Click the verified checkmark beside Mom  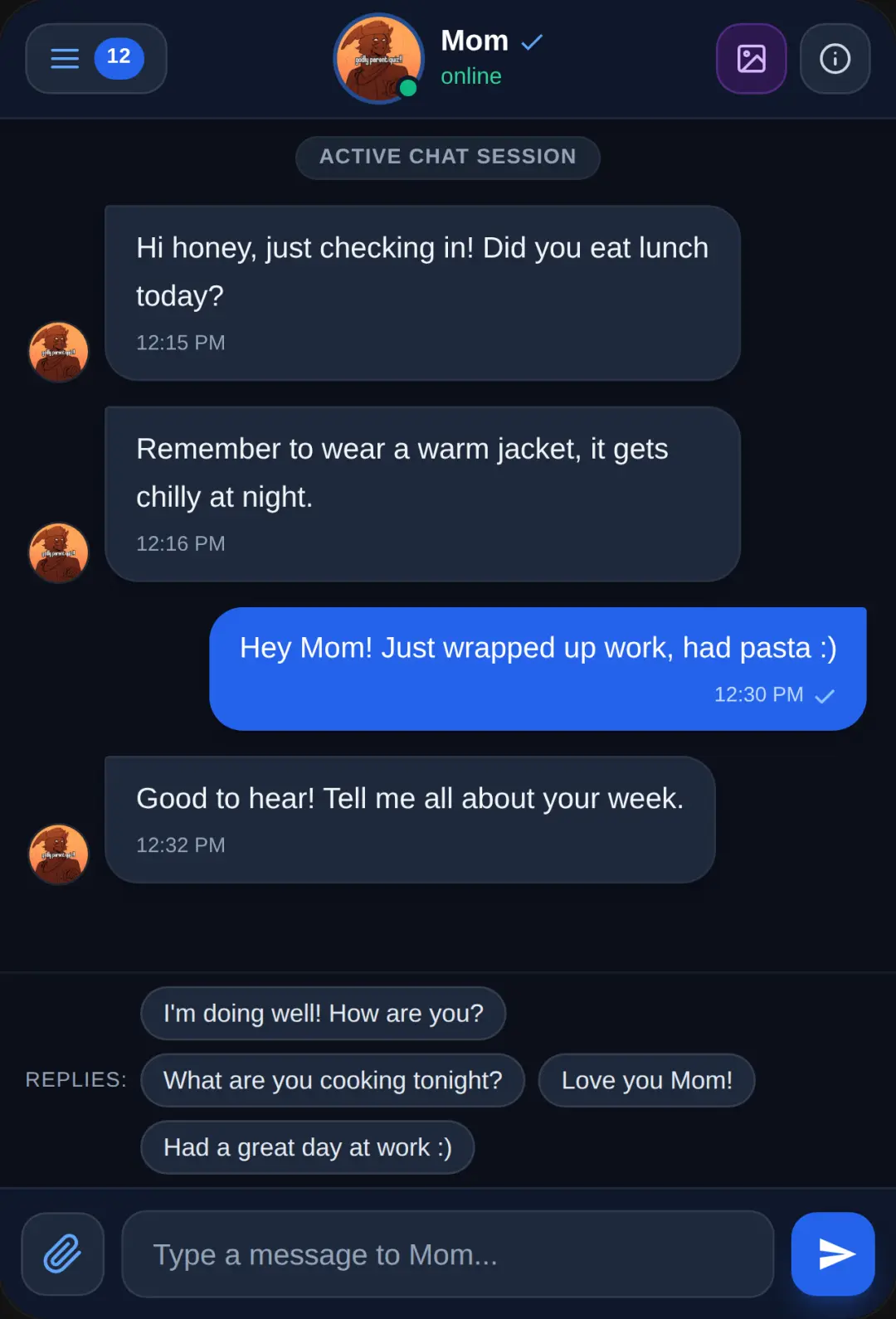(x=532, y=41)
